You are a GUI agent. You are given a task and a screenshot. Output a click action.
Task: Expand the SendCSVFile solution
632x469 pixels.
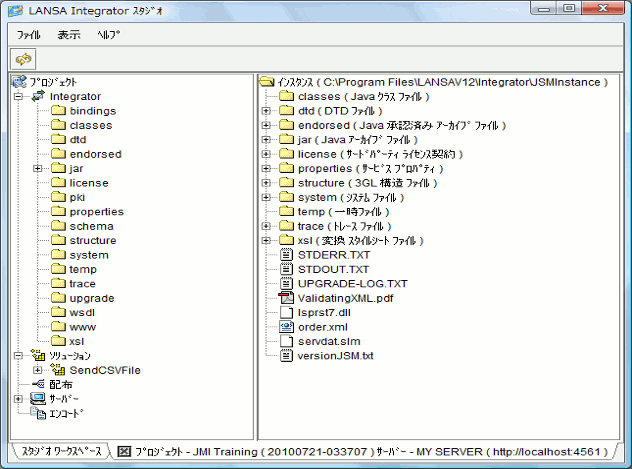click(x=37, y=370)
